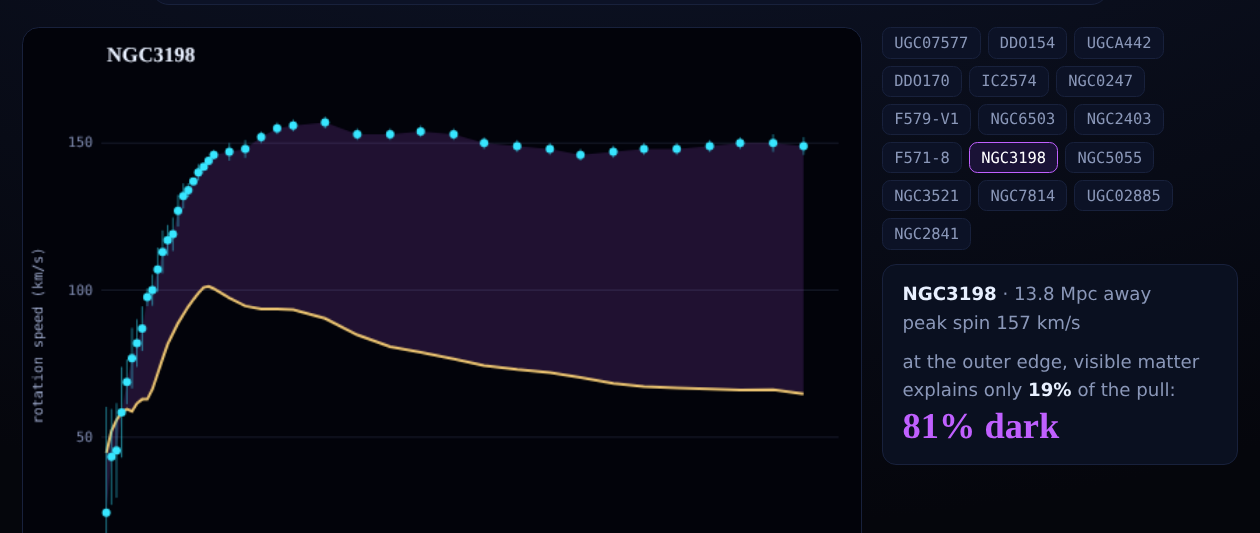The height and width of the screenshot is (533, 1260).
Task: Open the NGC6503 rotation curve
Action: [1022, 119]
